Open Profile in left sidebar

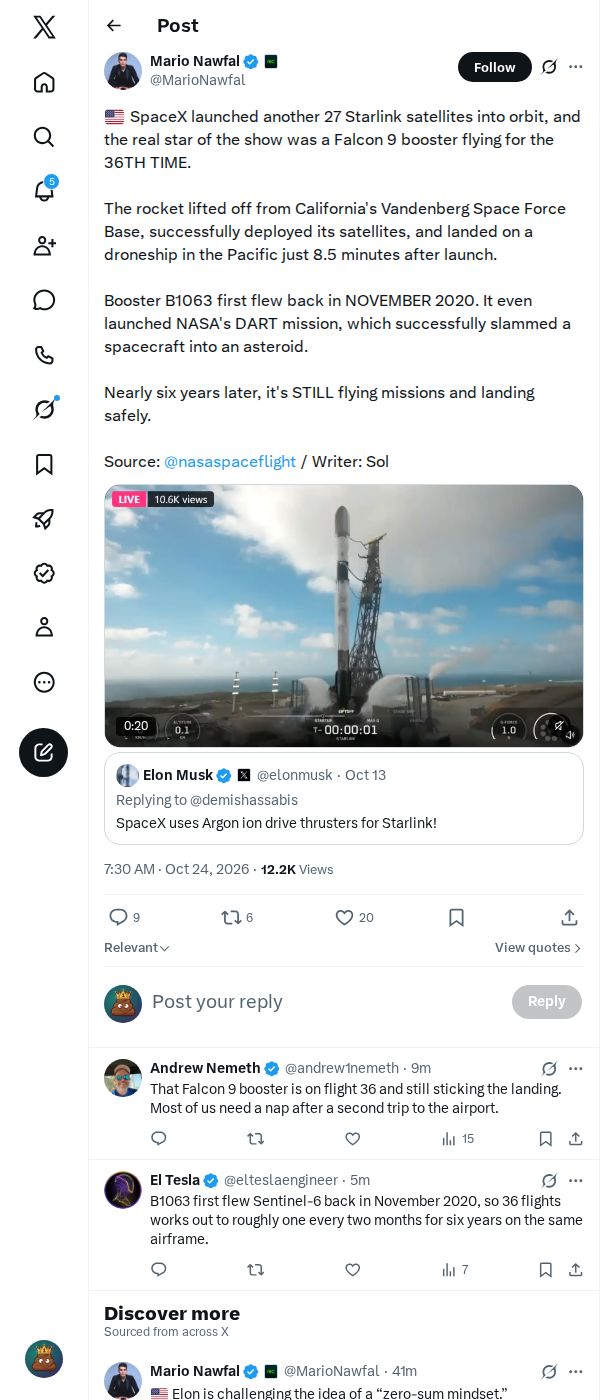click(x=44, y=627)
